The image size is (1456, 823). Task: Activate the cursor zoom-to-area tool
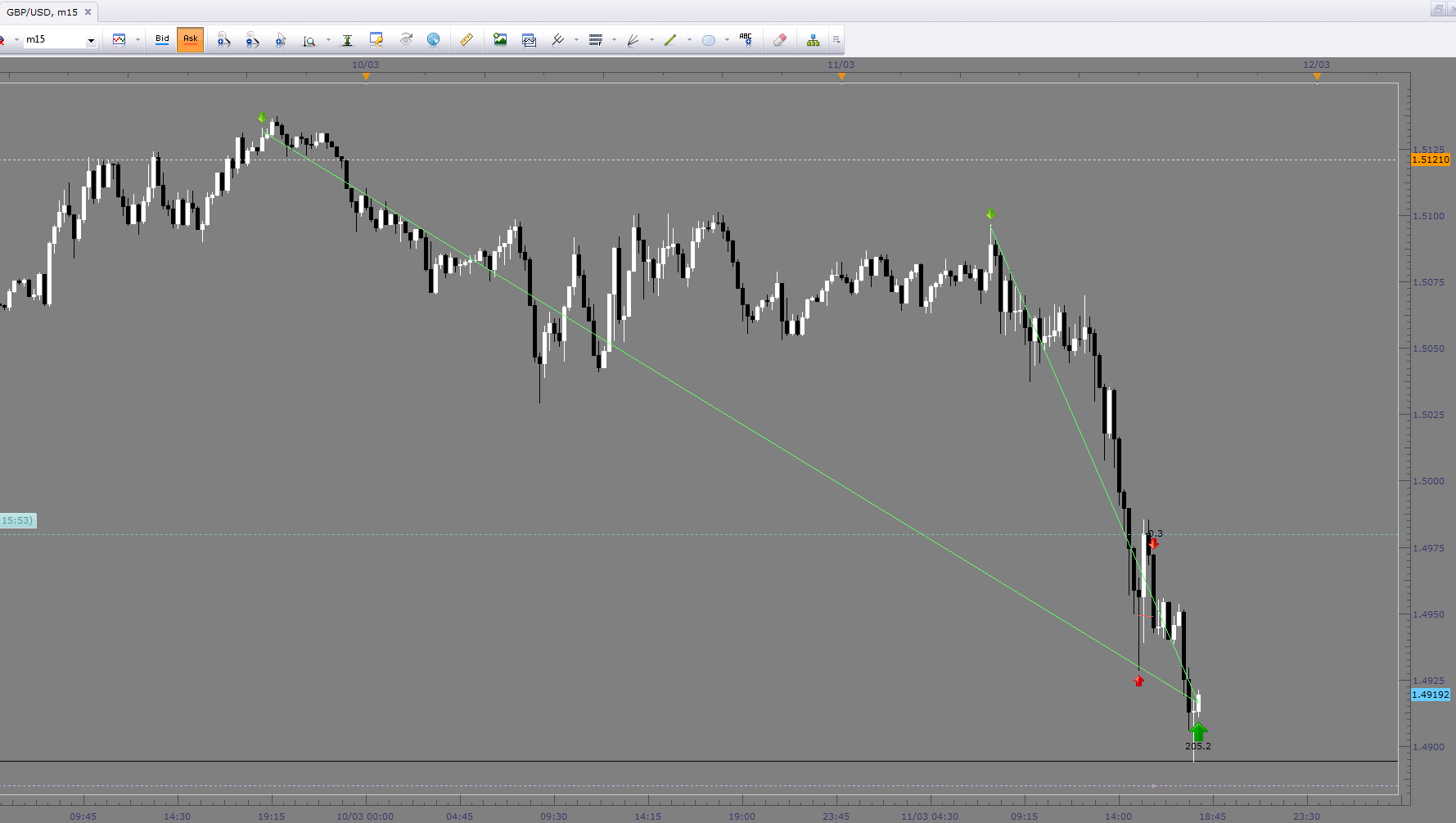pyautogui.click(x=281, y=39)
